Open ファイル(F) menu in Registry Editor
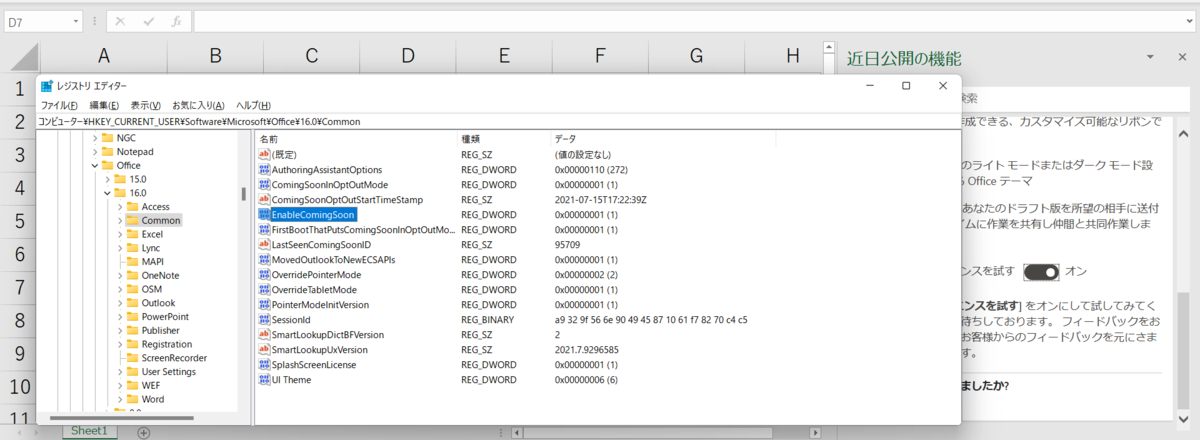The image size is (1200, 440). tap(59, 105)
